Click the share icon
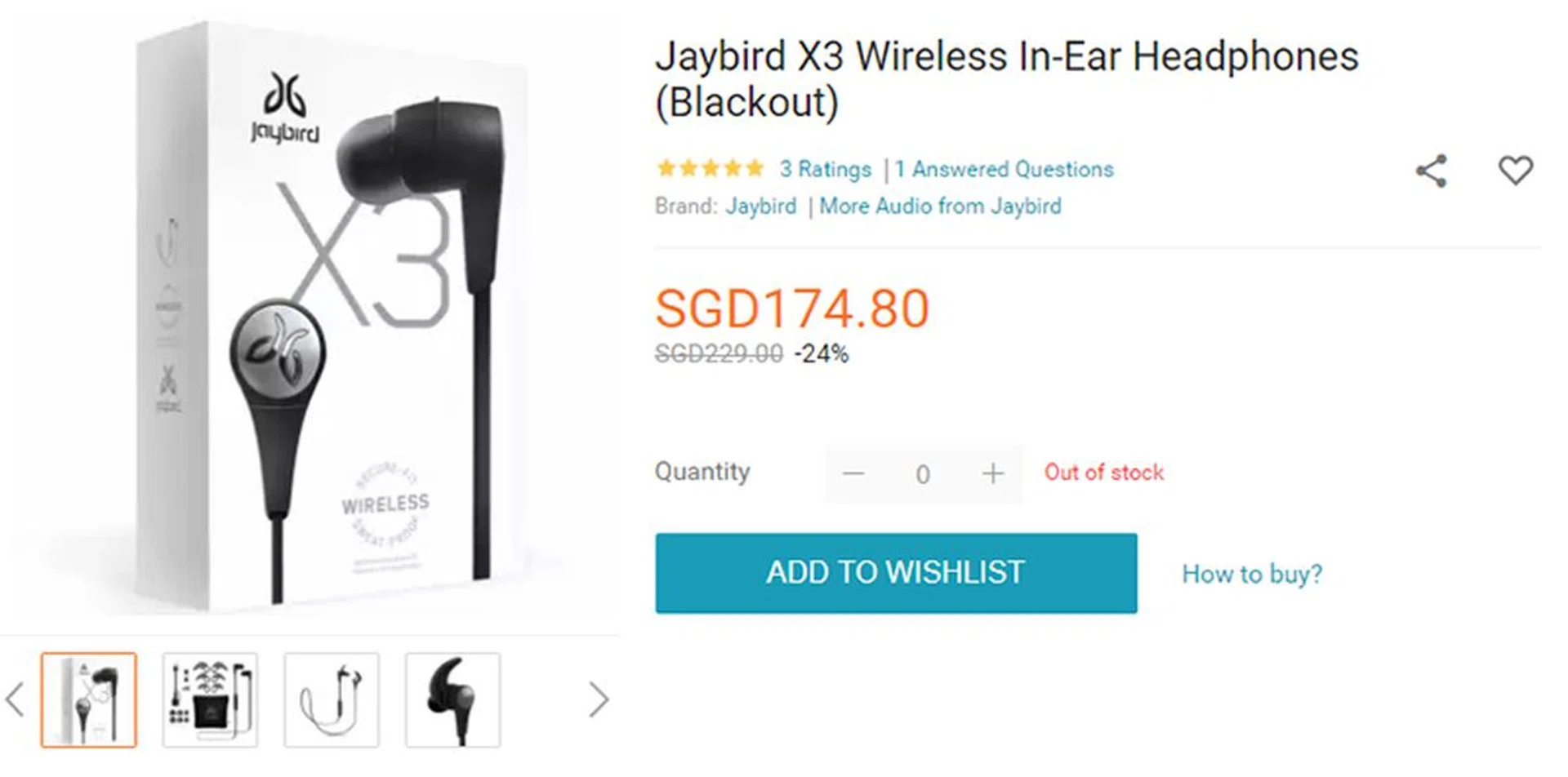Image resolution: width=1568 pixels, height=777 pixels. 1431,171
